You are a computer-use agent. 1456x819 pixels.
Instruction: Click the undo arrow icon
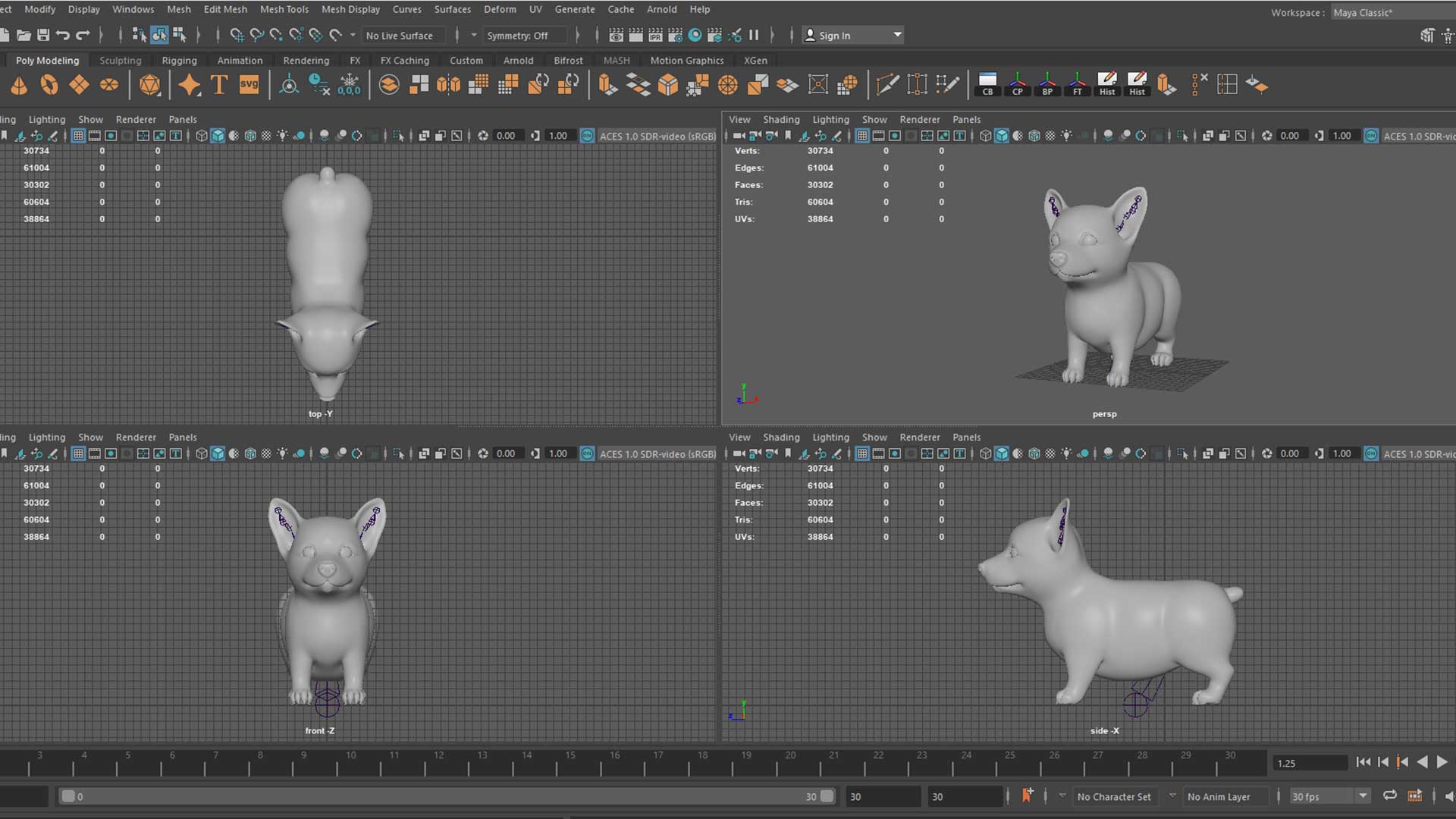coord(63,35)
